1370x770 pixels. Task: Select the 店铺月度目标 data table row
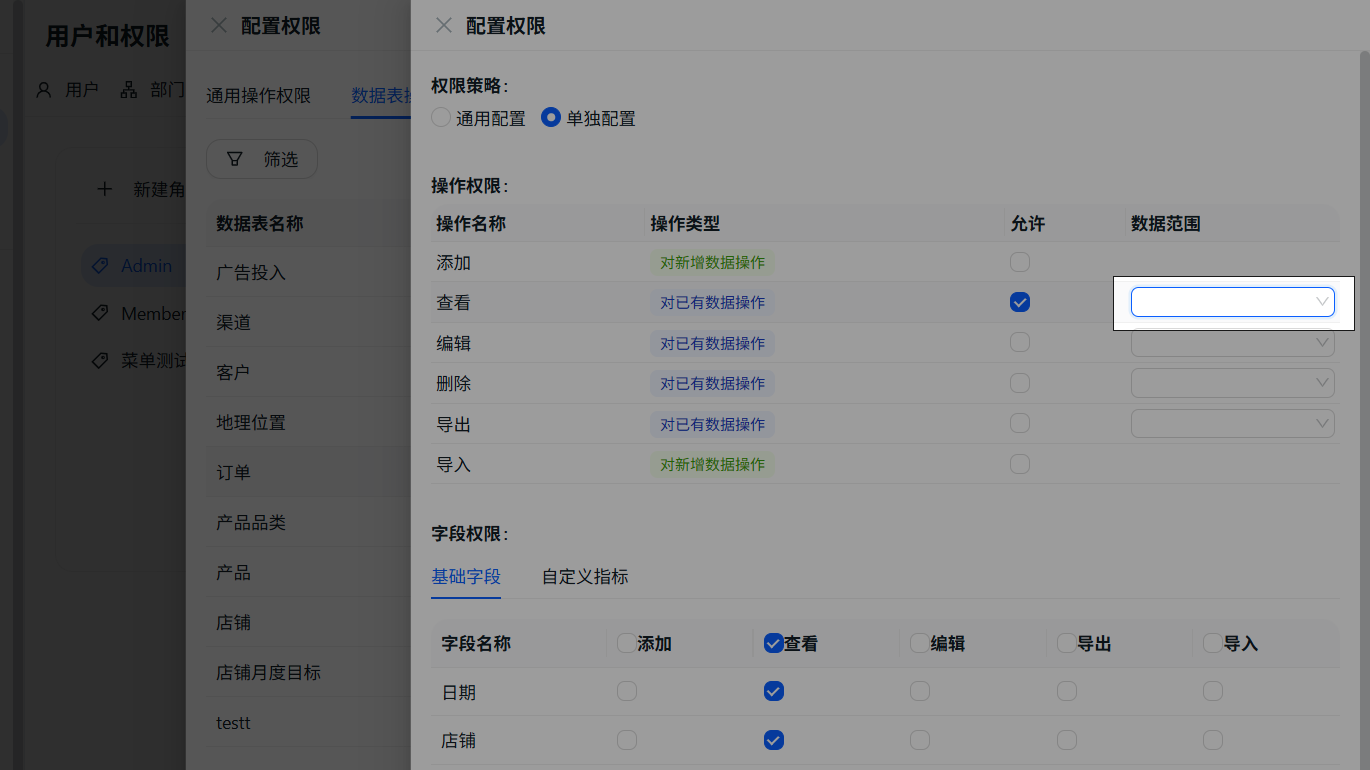click(x=308, y=672)
